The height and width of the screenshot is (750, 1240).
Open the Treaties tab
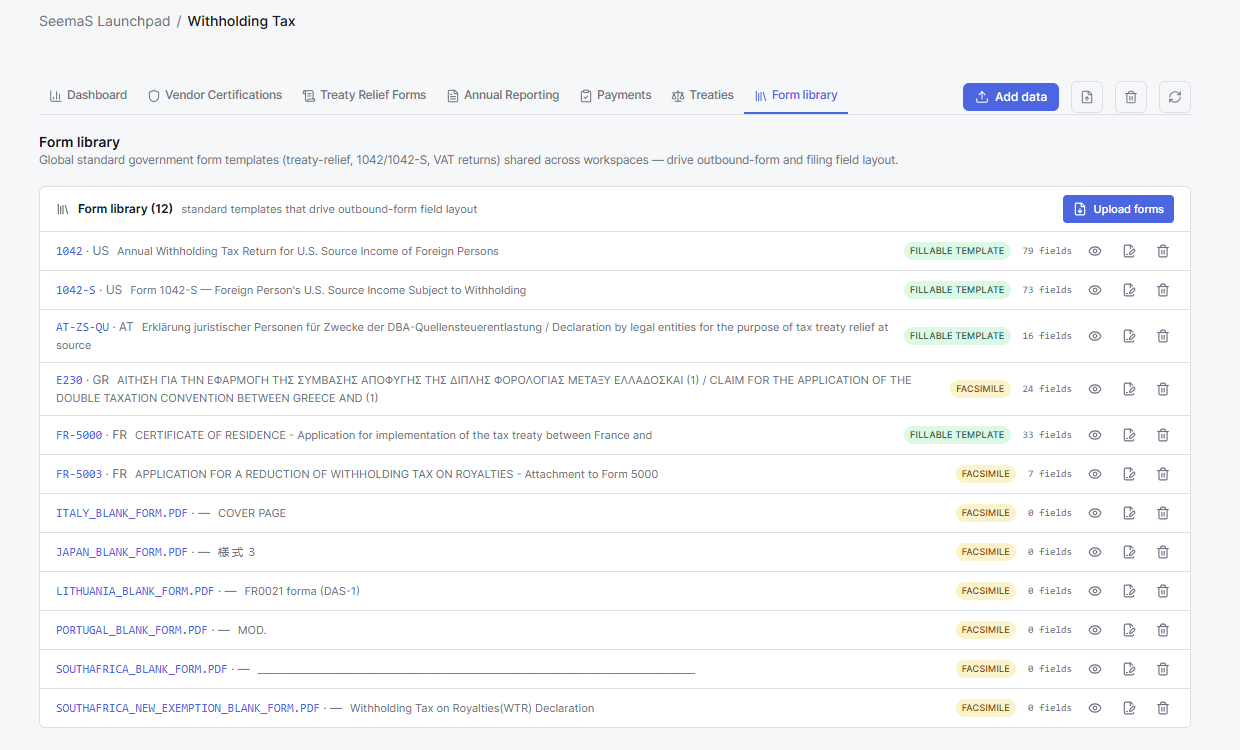(x=703, y=95)
